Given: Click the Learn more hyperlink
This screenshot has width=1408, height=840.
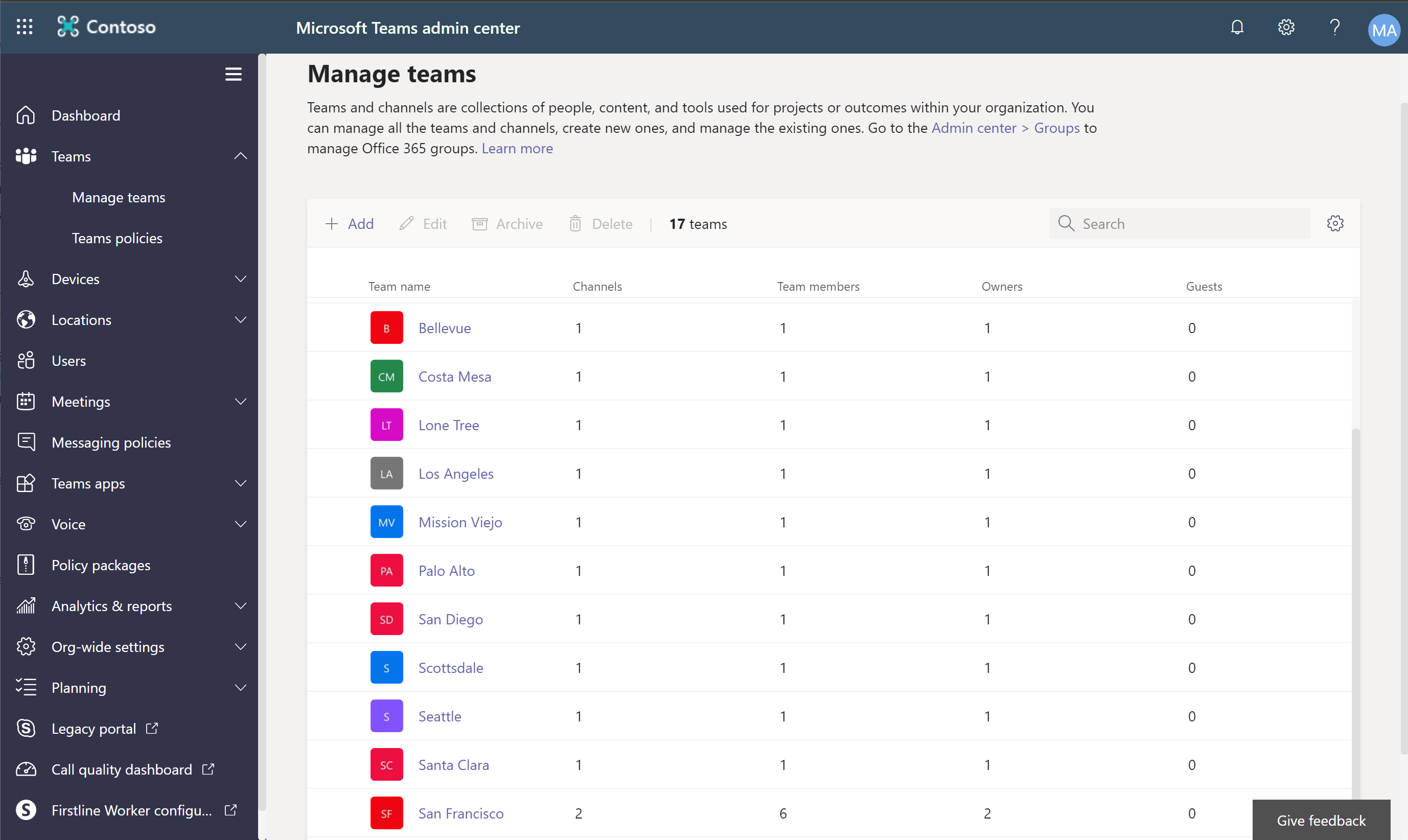Looking at the screenshot, I should (517, 148).
